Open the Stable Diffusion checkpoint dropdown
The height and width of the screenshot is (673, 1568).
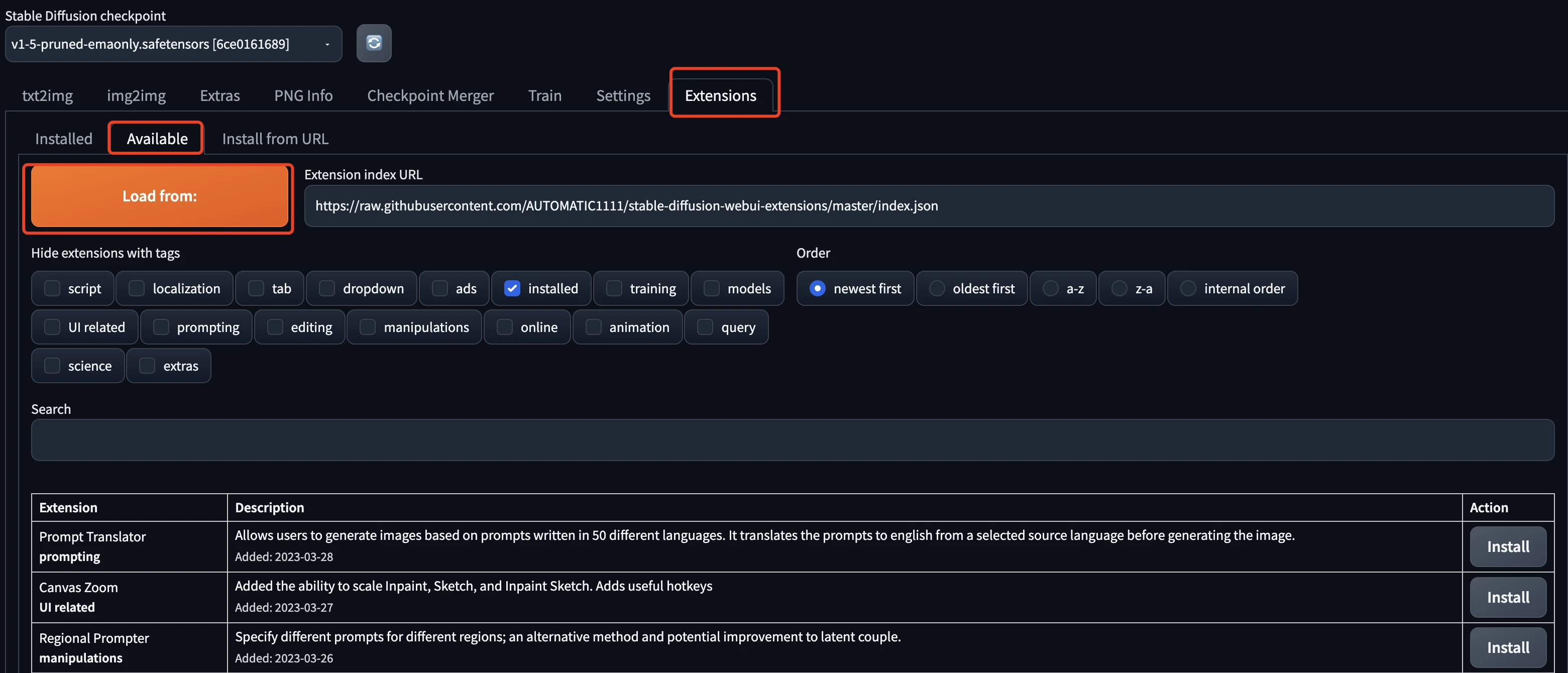[x=173, y=44]
